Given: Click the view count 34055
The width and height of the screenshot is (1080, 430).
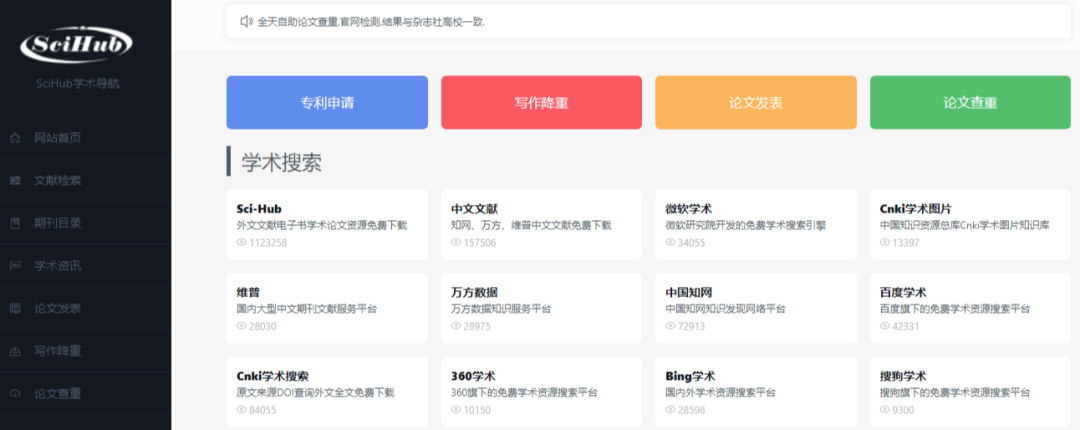Looking at the screenshot, I should (x=692, y=243).
